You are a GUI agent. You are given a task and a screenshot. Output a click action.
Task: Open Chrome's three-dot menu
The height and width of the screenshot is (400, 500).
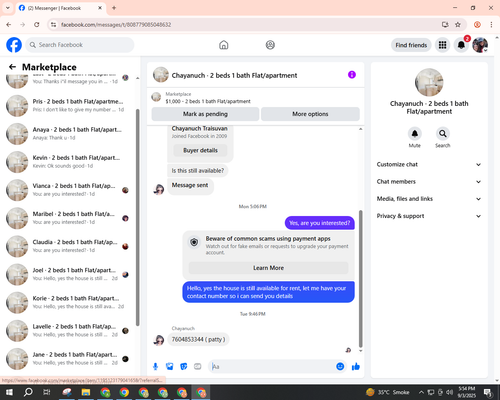pyautogui.click(x=491, y=25)
